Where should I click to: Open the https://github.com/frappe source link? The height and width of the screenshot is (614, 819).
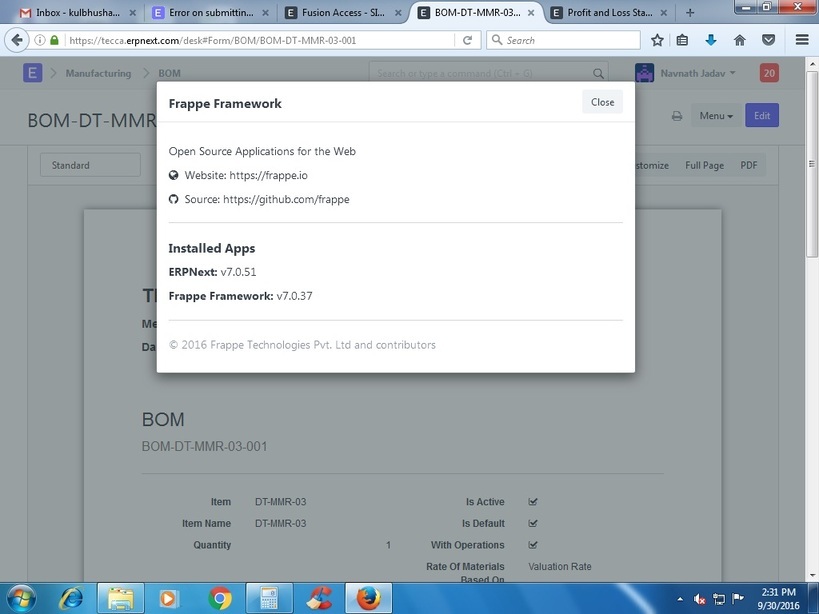coord(286,199)
